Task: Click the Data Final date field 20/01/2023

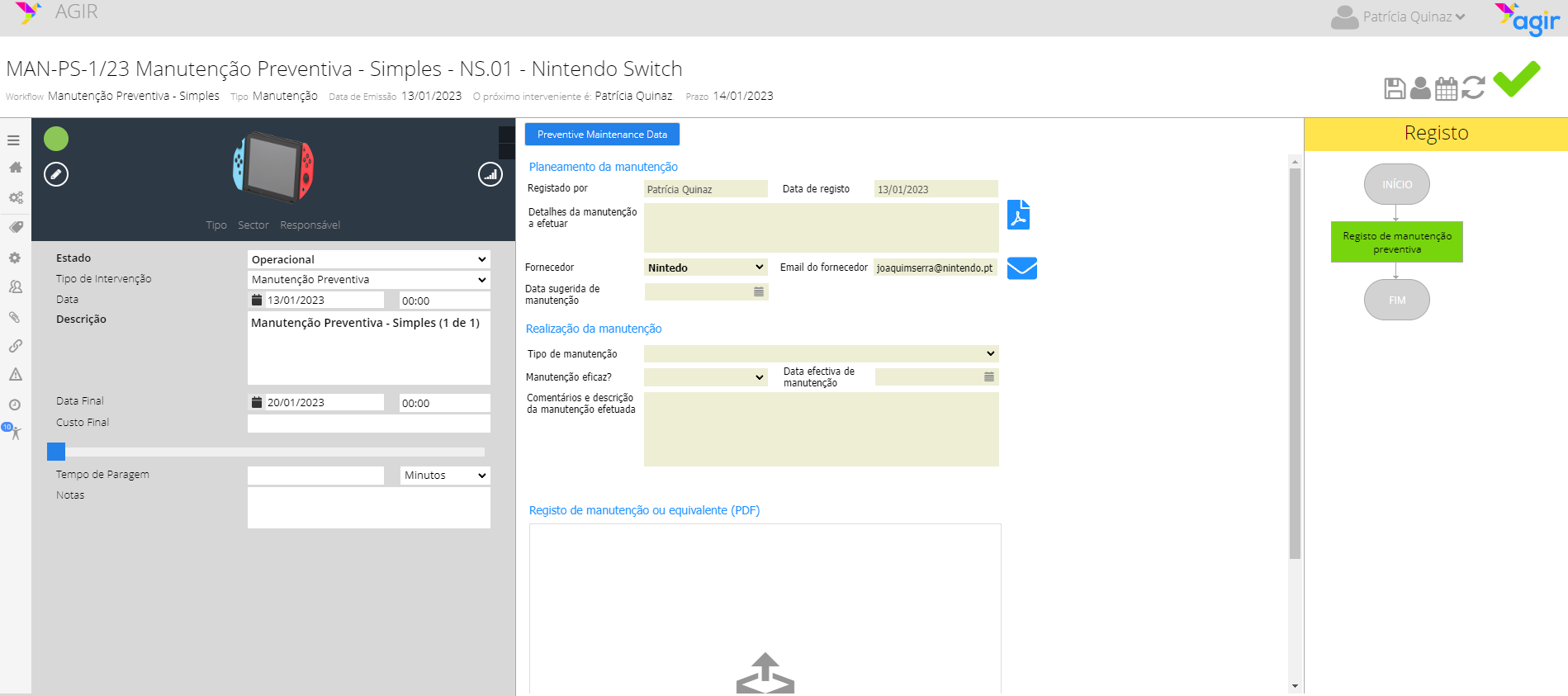Action: pos(315,402)
